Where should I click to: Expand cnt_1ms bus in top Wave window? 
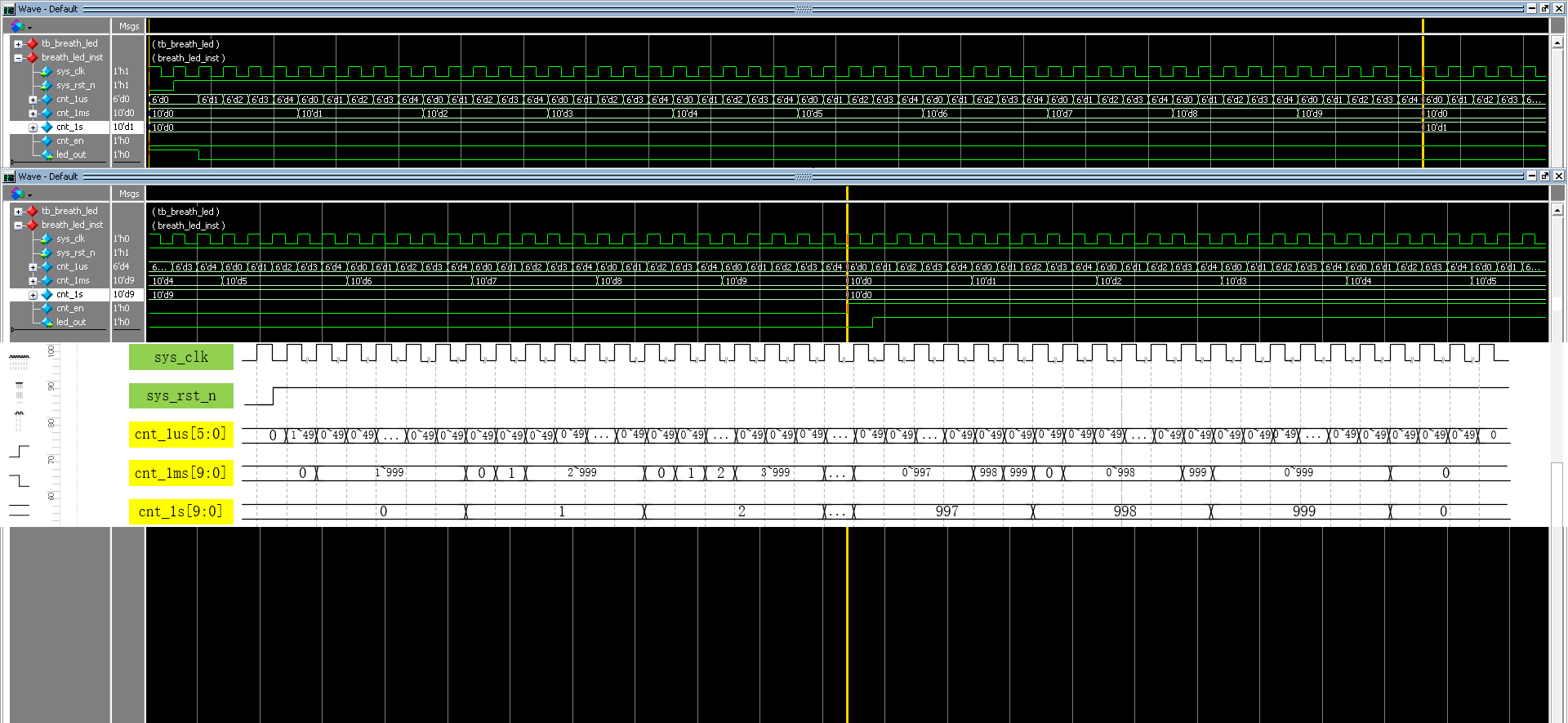point(33,114)
